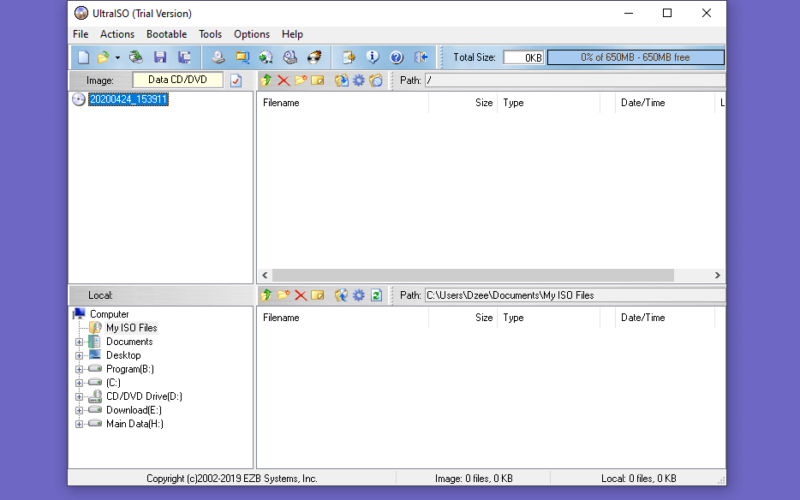The height and width of the screenshot is (500, 800).
Task: Select the Computer root tree item
Action: tap(109, 314)
